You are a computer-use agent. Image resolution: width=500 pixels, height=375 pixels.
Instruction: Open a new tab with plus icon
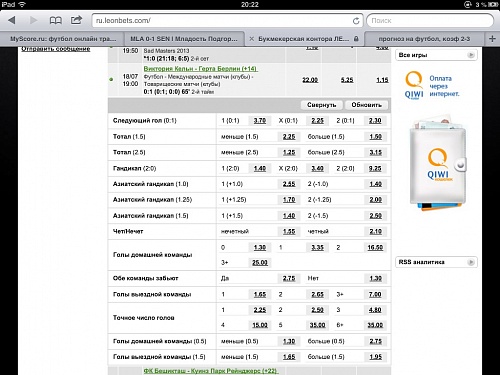click(x=492, y=39)
